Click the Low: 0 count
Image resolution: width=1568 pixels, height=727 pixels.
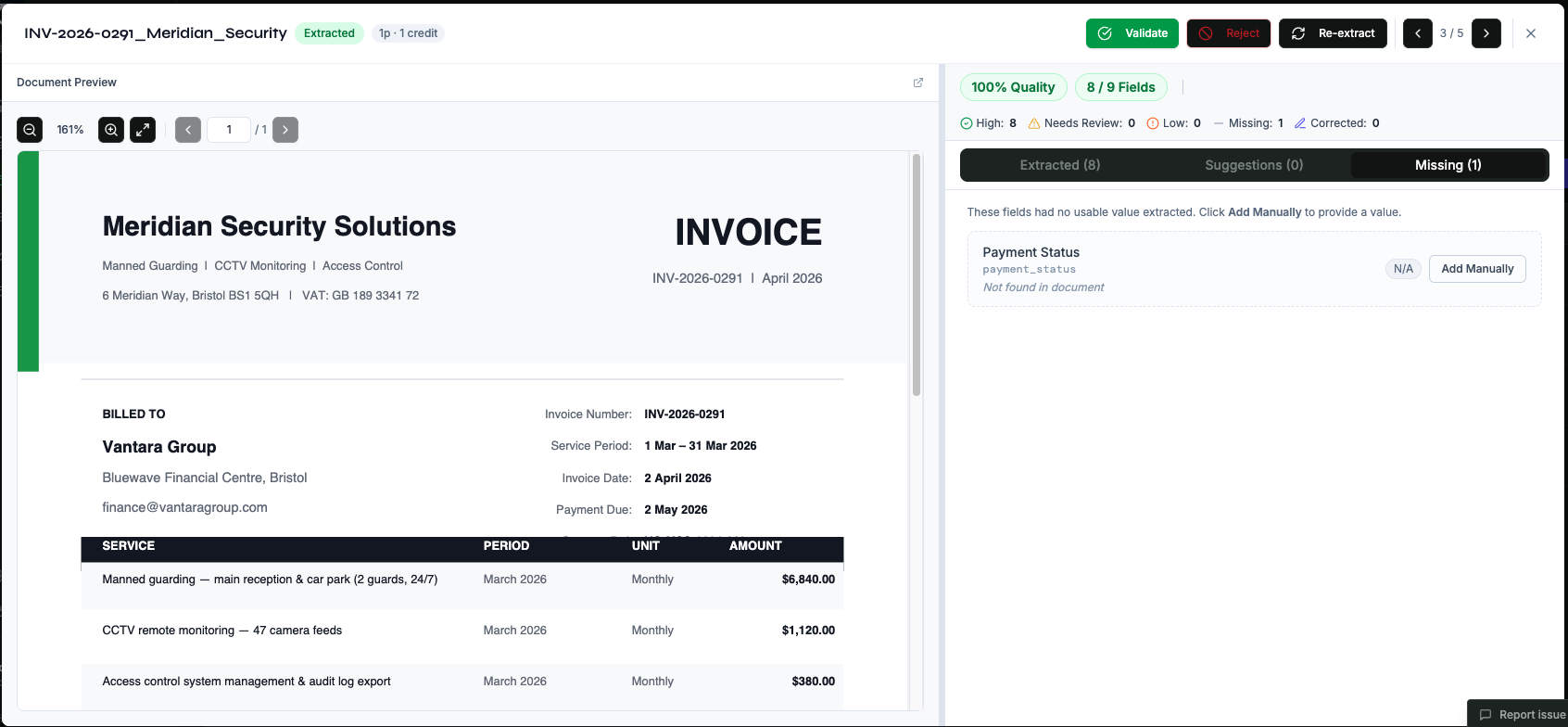[x=1174, y=123]
